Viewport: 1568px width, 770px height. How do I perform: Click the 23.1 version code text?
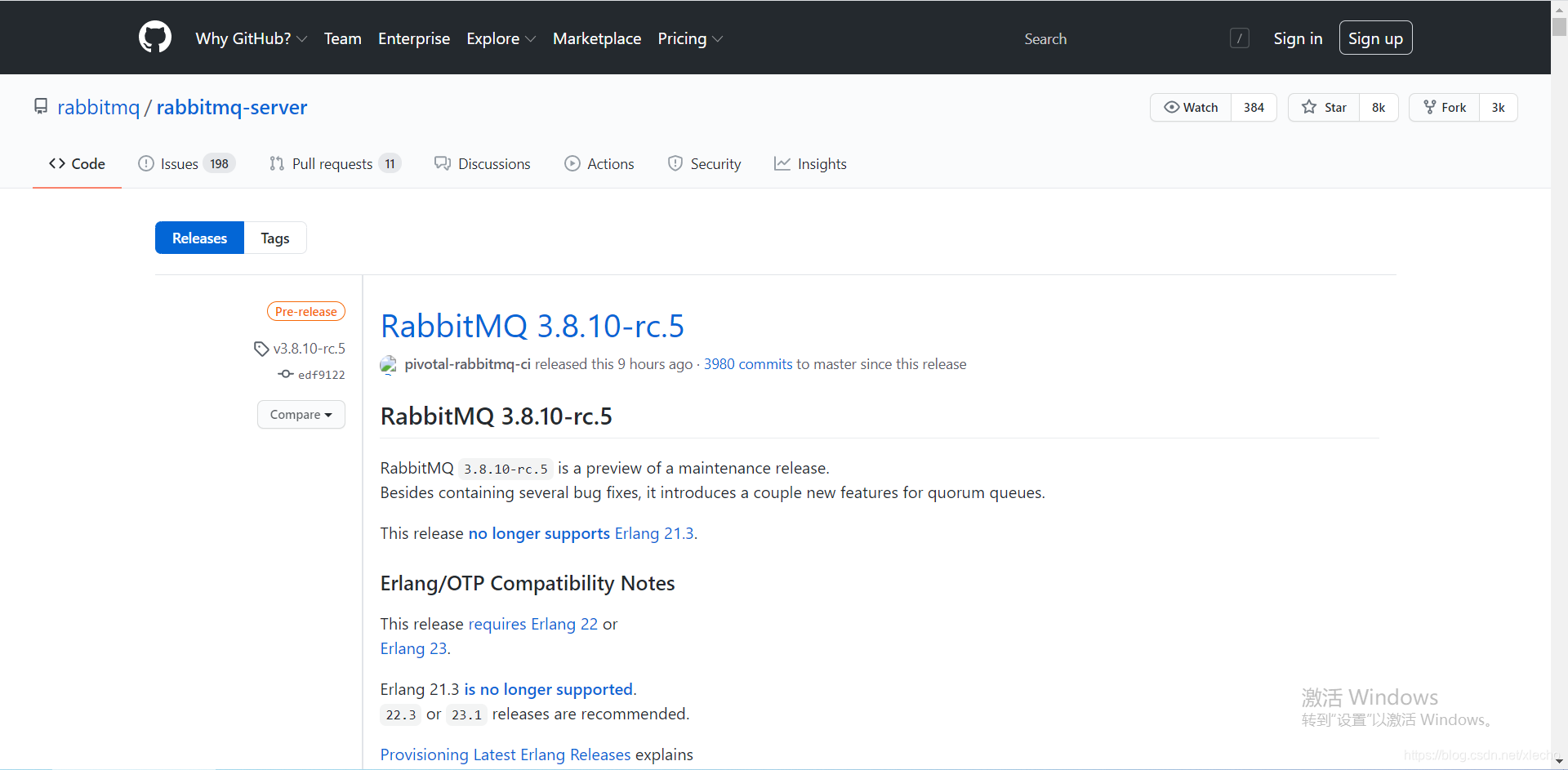click(466, 714)
